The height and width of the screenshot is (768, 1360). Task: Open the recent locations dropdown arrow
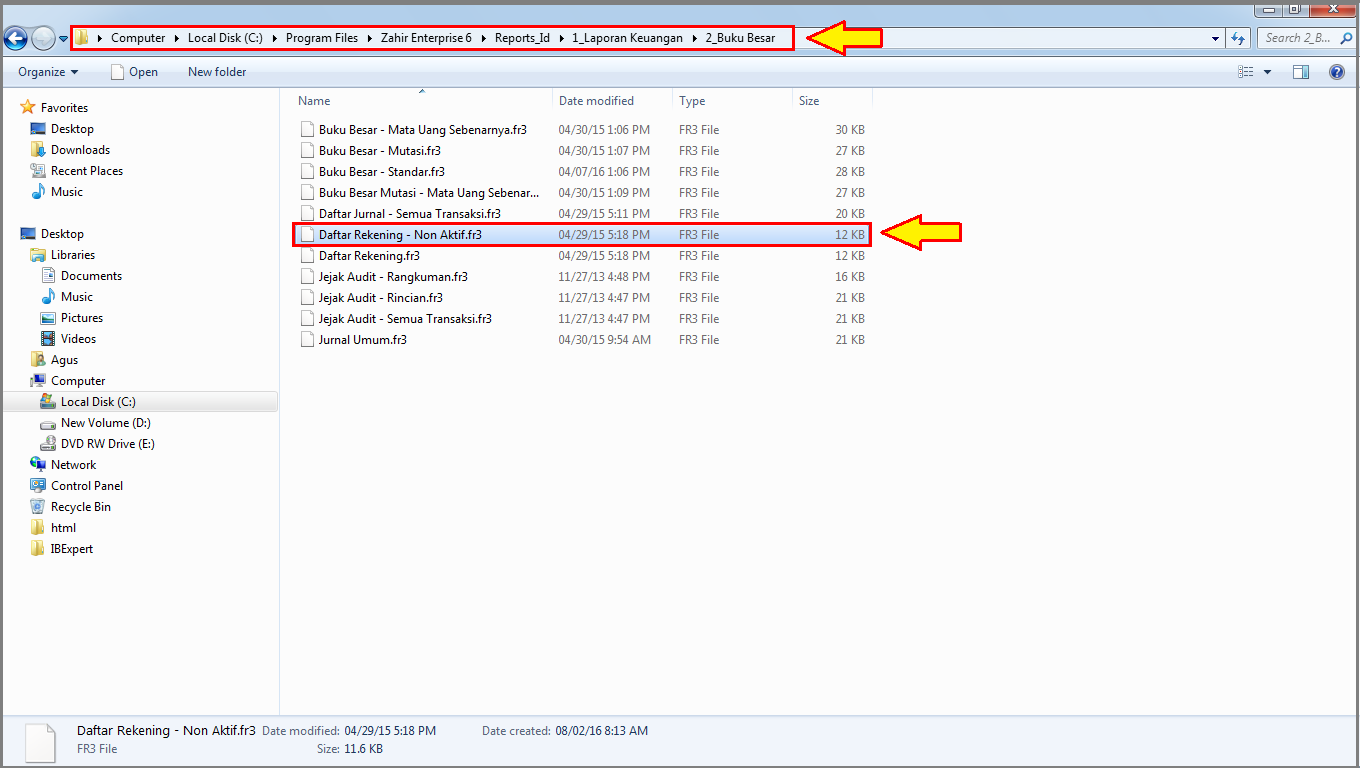pyautogui.click(x=63, y=39)
